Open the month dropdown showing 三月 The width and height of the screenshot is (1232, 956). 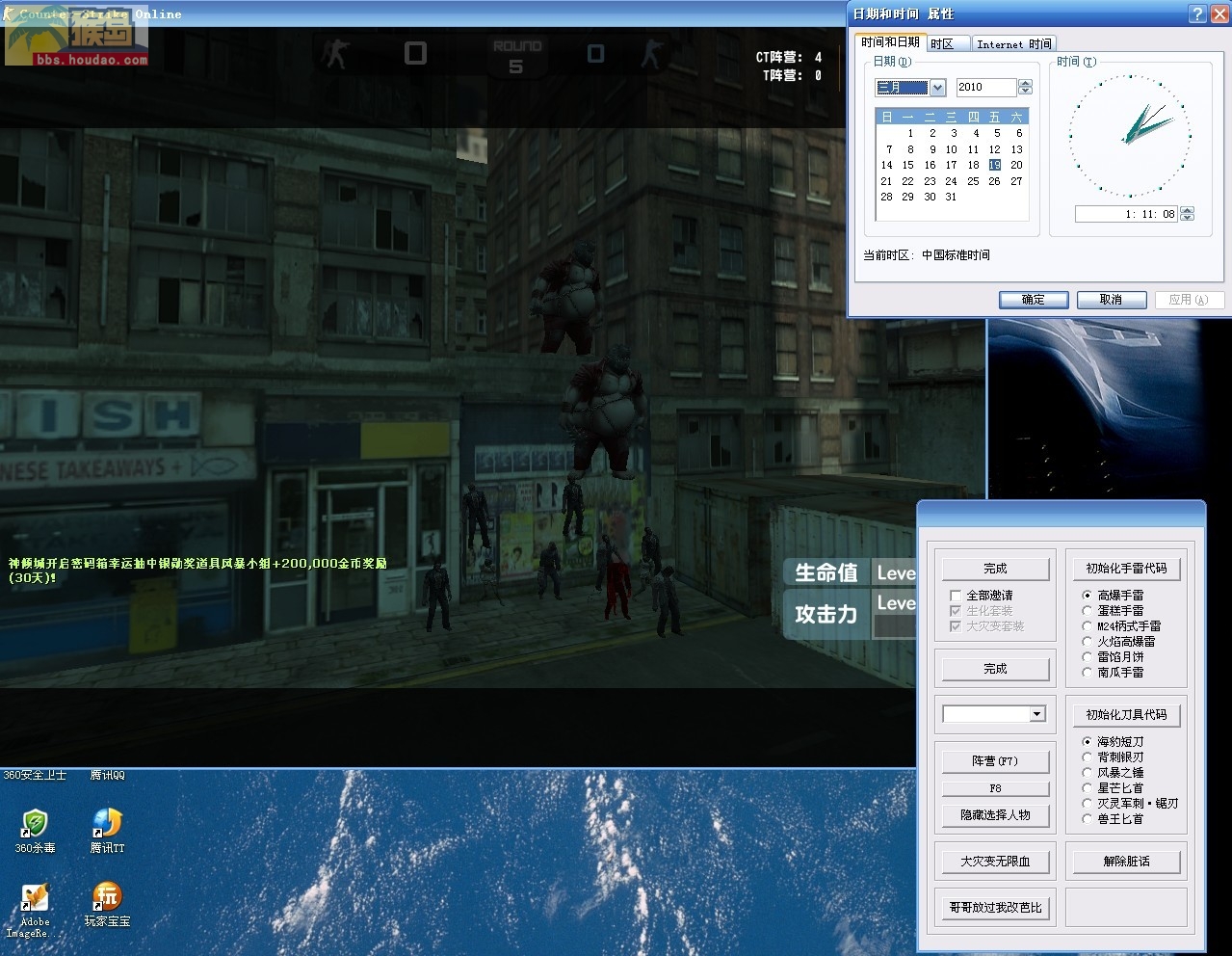click(x=937, y=88)
